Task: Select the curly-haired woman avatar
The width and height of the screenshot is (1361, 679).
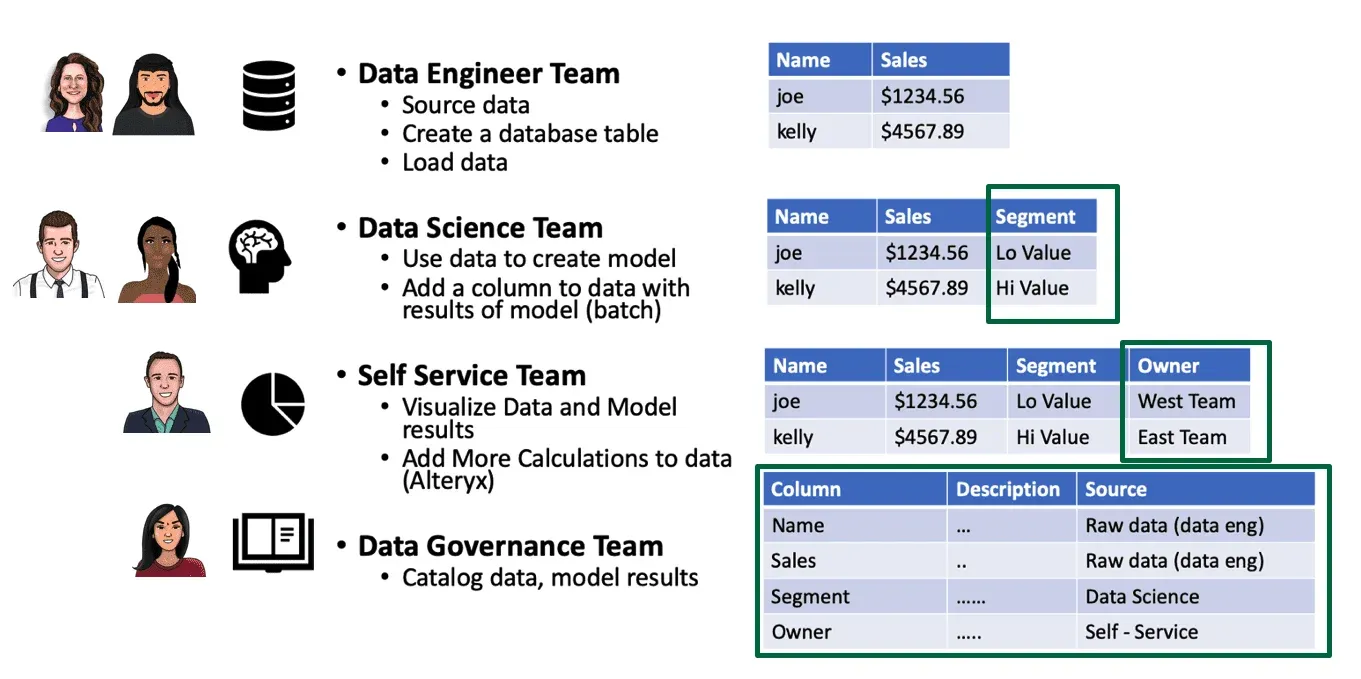Action: (74, 93)
